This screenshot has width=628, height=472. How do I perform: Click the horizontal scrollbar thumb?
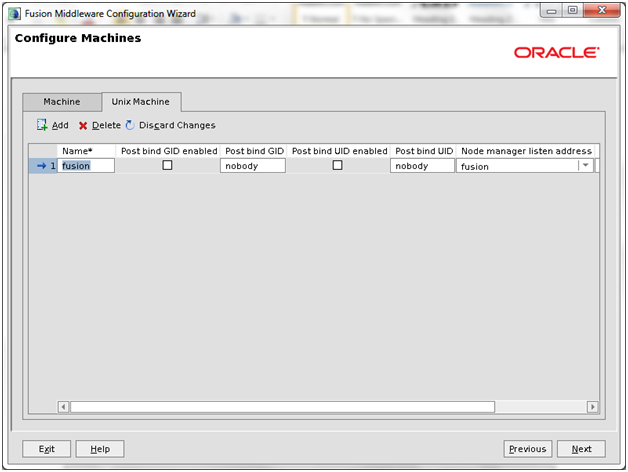[x=283, y=407]
